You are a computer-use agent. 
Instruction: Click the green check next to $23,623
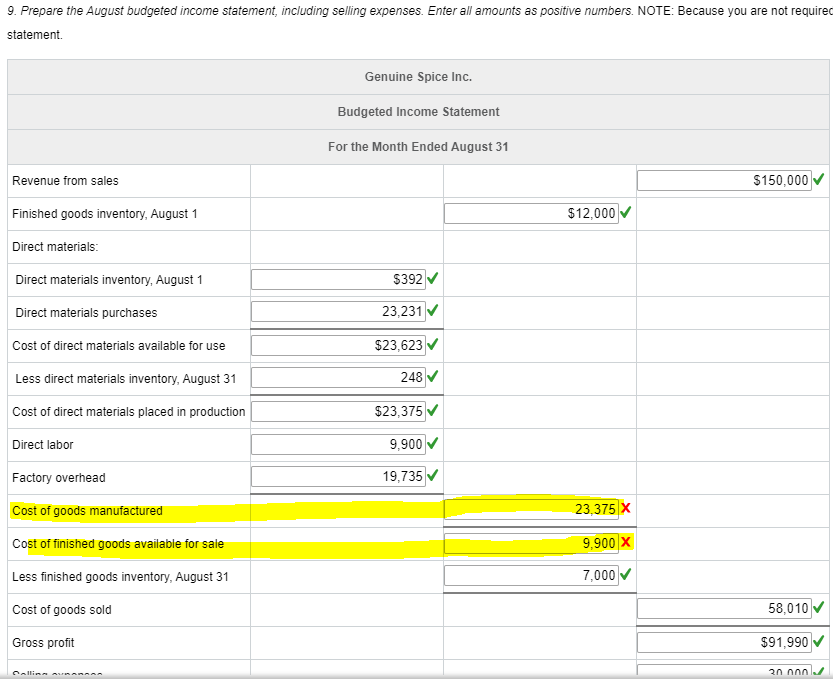tap(432, 344)
